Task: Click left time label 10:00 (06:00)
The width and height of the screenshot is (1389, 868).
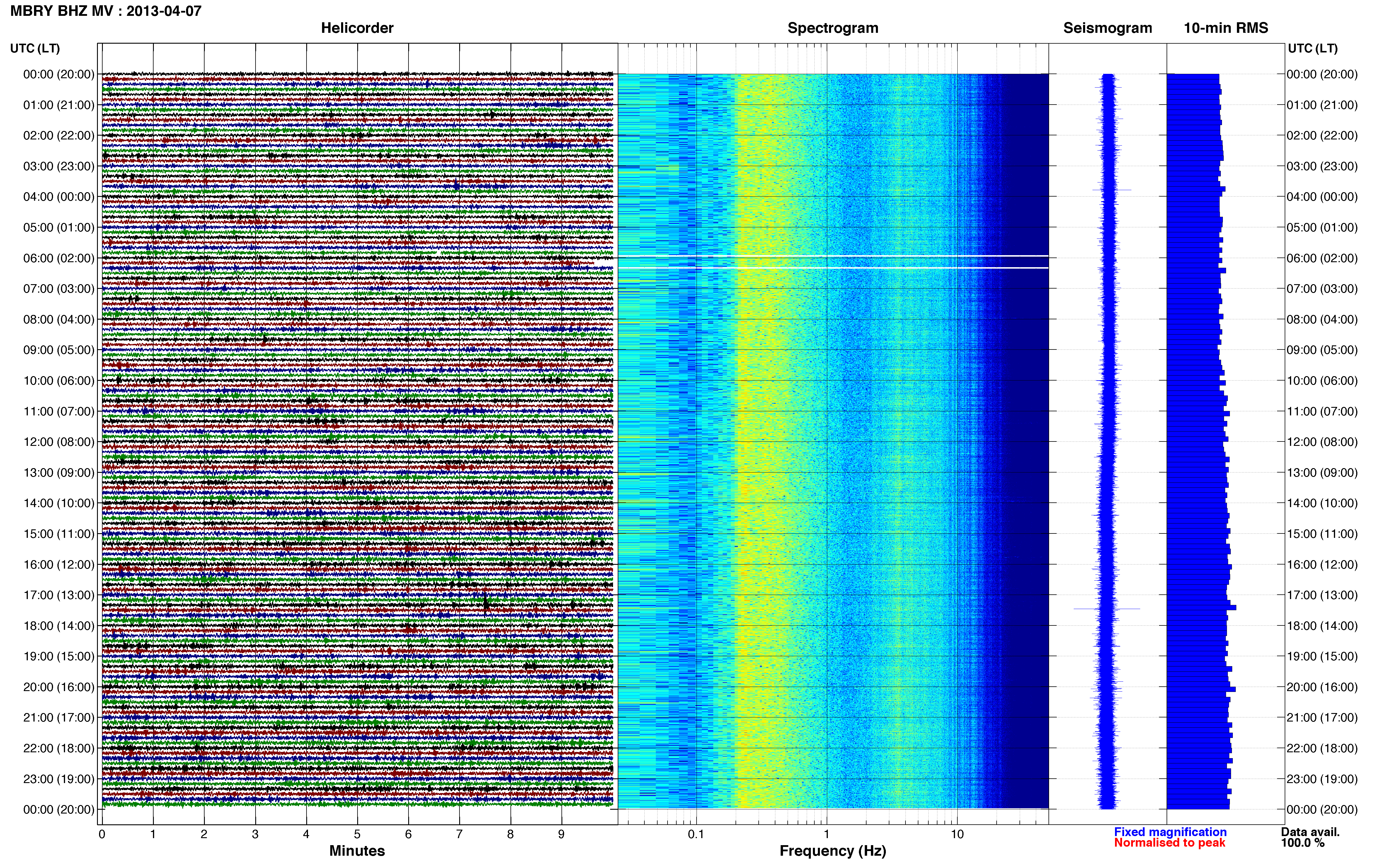Action: click(x=59, y=381)
